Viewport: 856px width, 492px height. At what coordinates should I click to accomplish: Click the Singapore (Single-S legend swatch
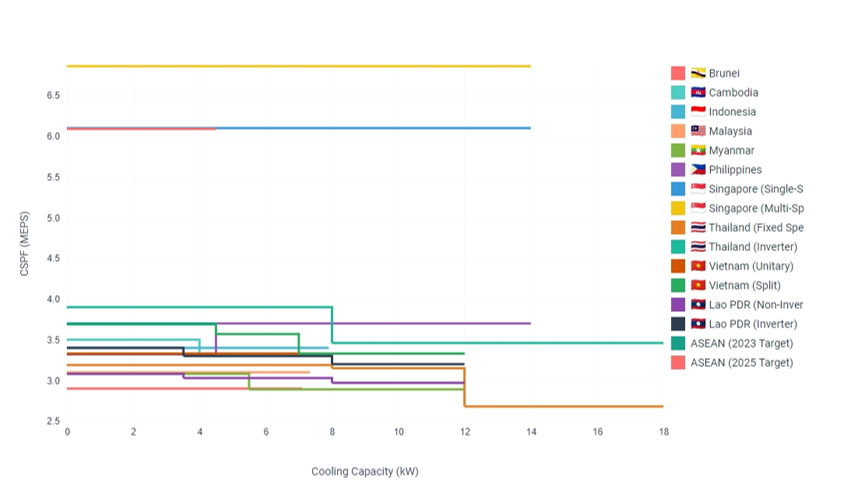point(678,189)
